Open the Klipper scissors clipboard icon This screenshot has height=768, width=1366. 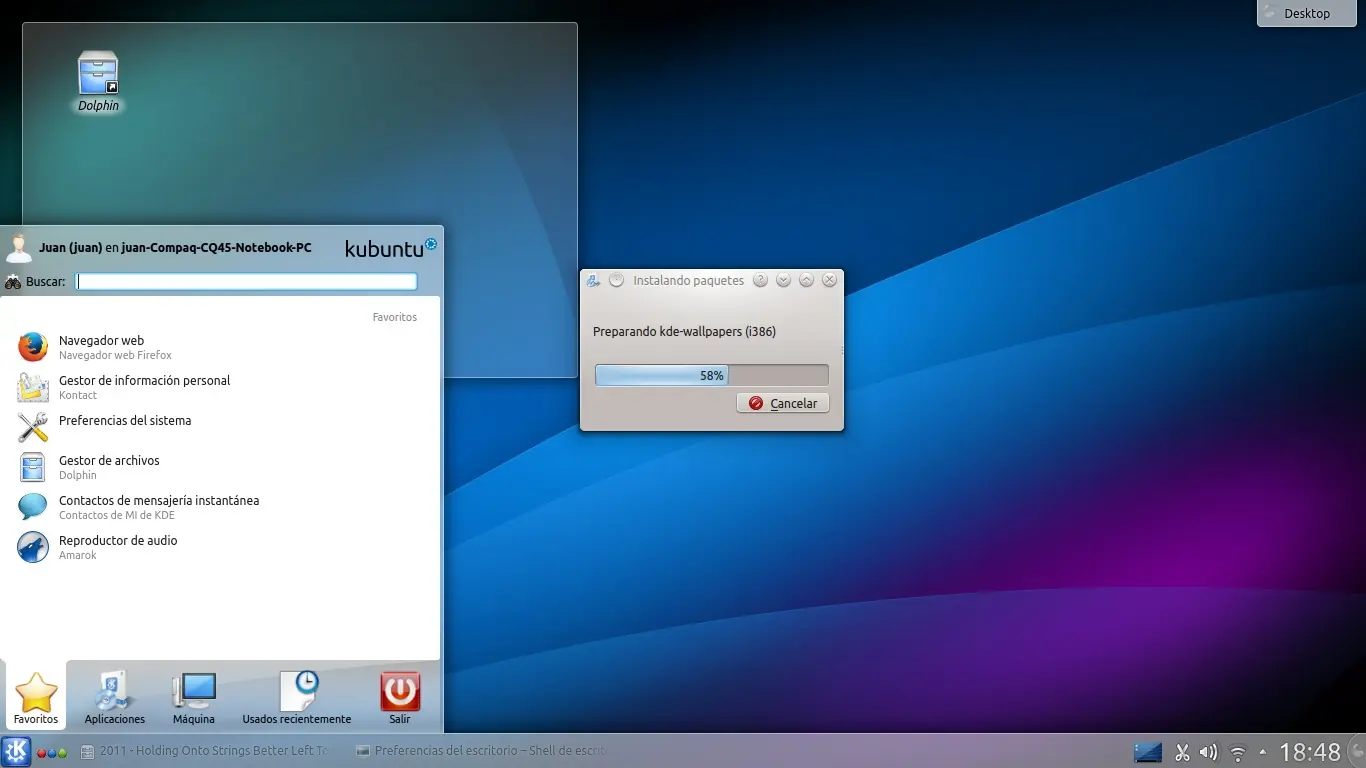(x=1182, y=752)
